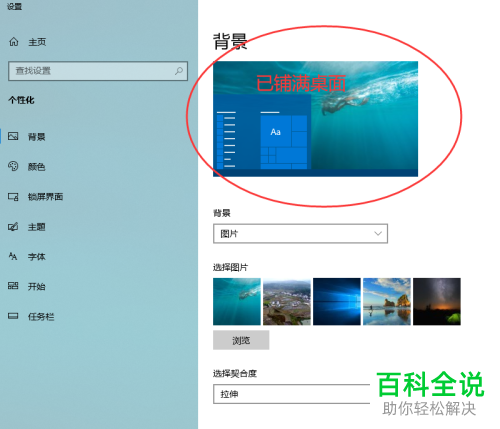Select the aerial village terraces wallpaper thumbnail
This screenshot has width=500, height=429.
click(x=287, y=301)
